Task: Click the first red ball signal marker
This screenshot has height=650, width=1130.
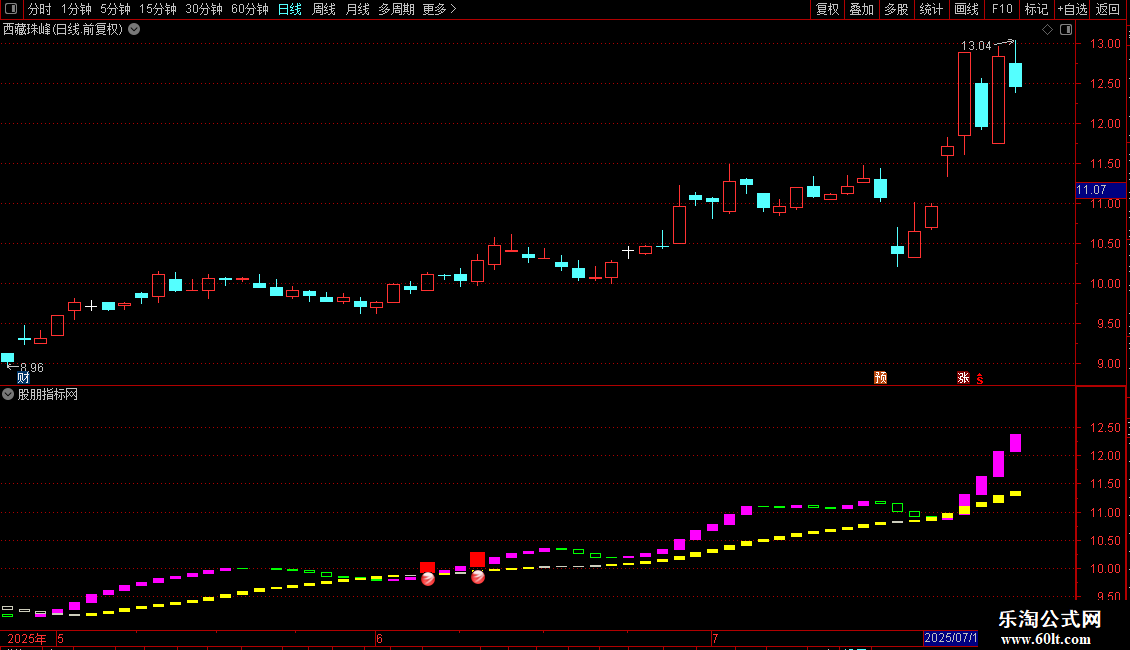Action: (x=427, y=578)
